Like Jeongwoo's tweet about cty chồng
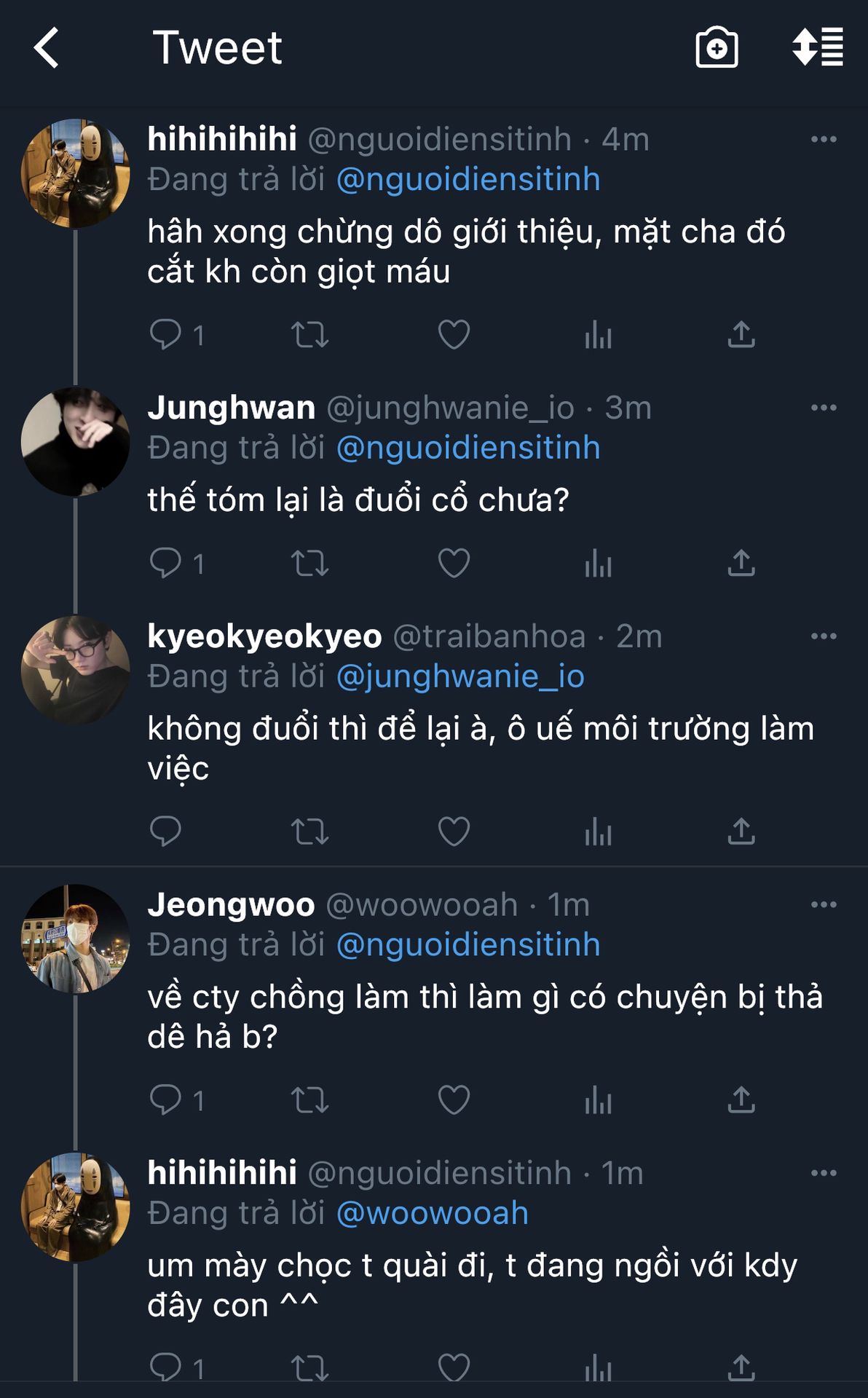Image resolution: width=868 pixels, height=1398 pixels. [x=454, y=1099]
